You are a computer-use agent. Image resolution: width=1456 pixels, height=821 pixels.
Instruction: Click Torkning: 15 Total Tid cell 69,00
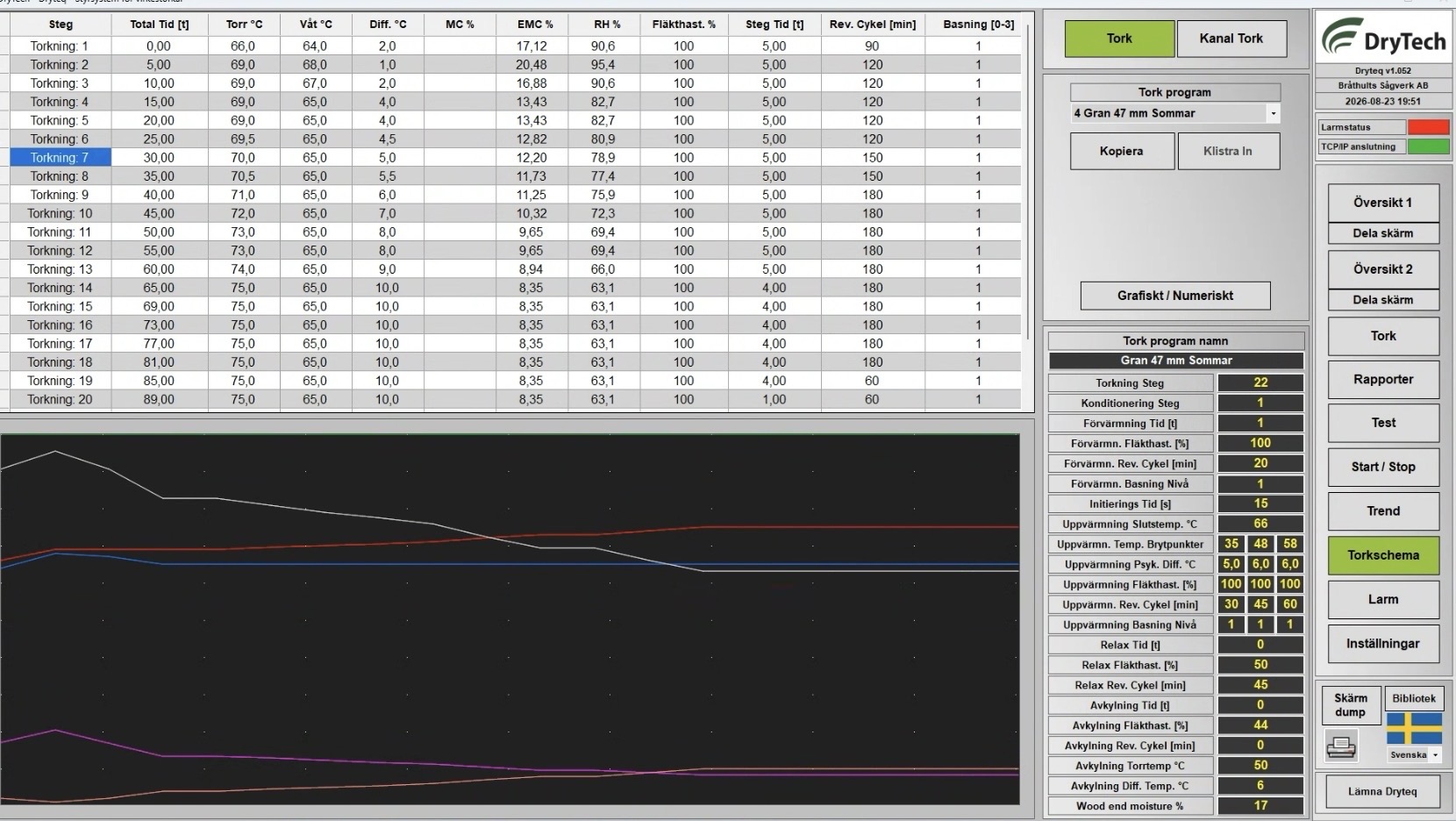[x=159, y=306]
